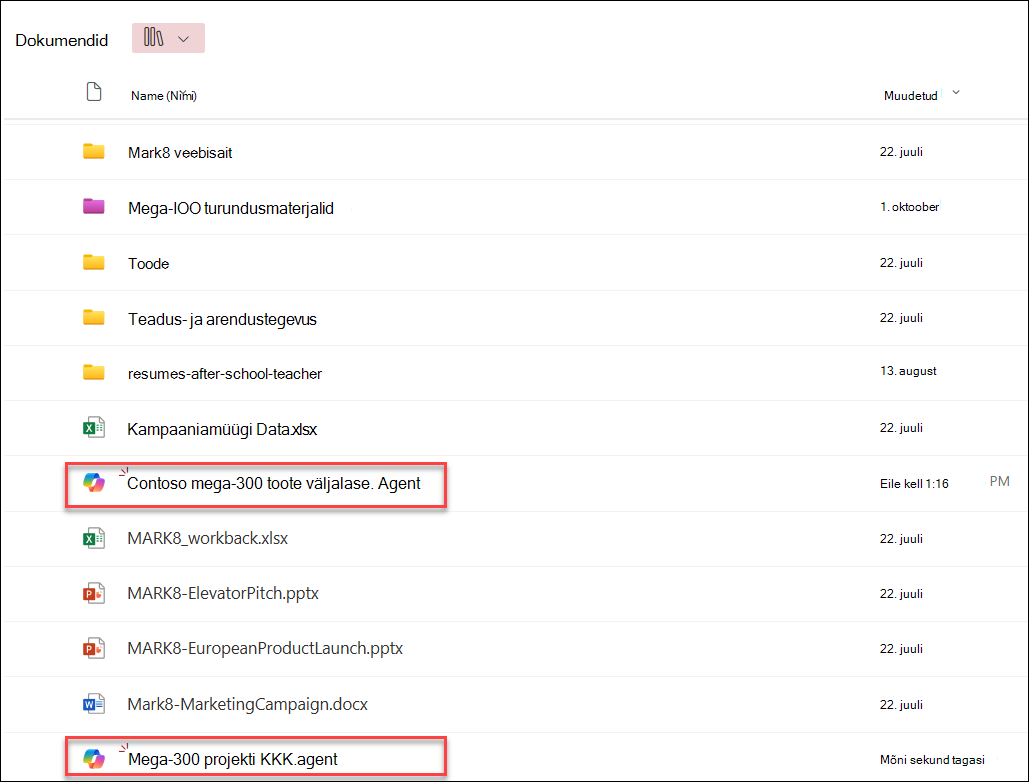Click PowerPoint icon for MARK8-ElevatorPitch.pptx

pyautogui.click(x=94, y=593)
